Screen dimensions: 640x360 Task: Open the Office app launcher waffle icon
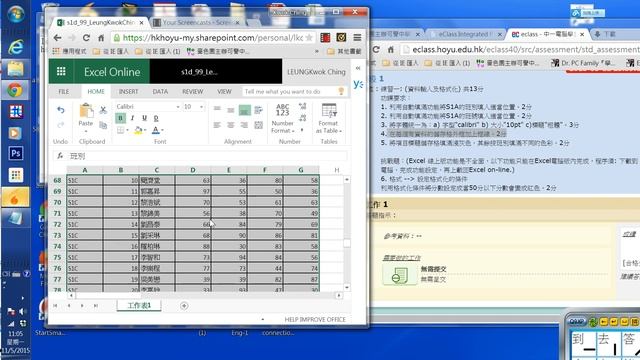[61, 72]
